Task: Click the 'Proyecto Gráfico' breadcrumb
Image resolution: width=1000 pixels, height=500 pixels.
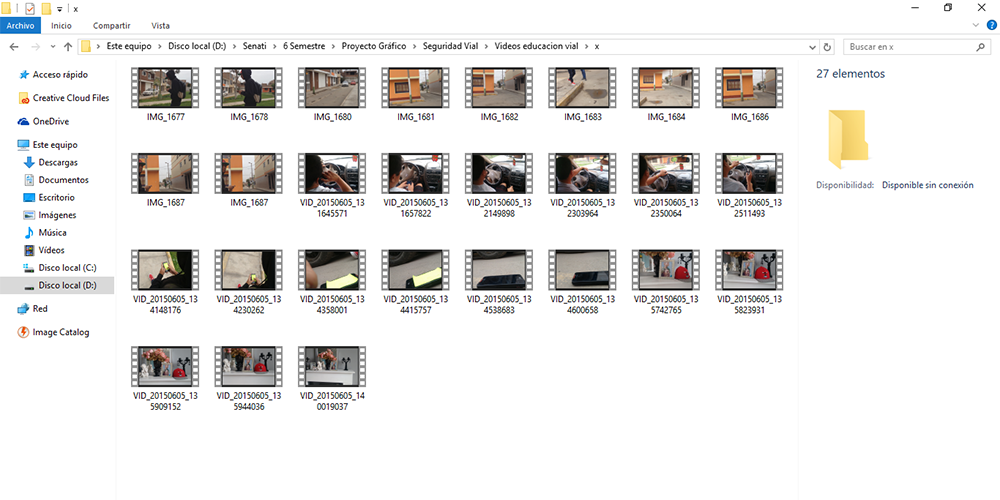Action: (374, 47)
